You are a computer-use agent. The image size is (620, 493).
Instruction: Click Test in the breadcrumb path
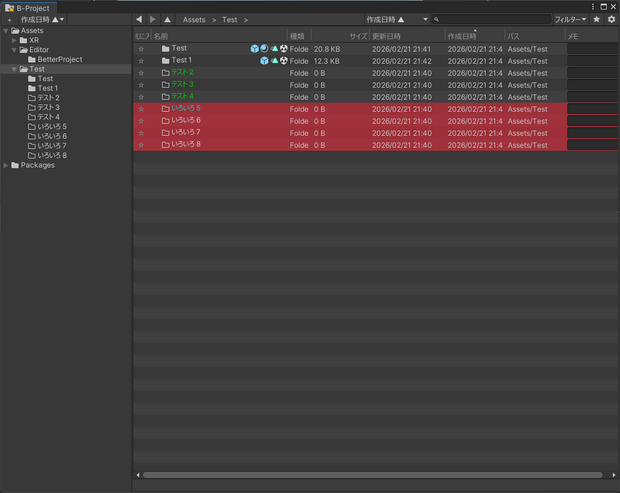(229, 20)
